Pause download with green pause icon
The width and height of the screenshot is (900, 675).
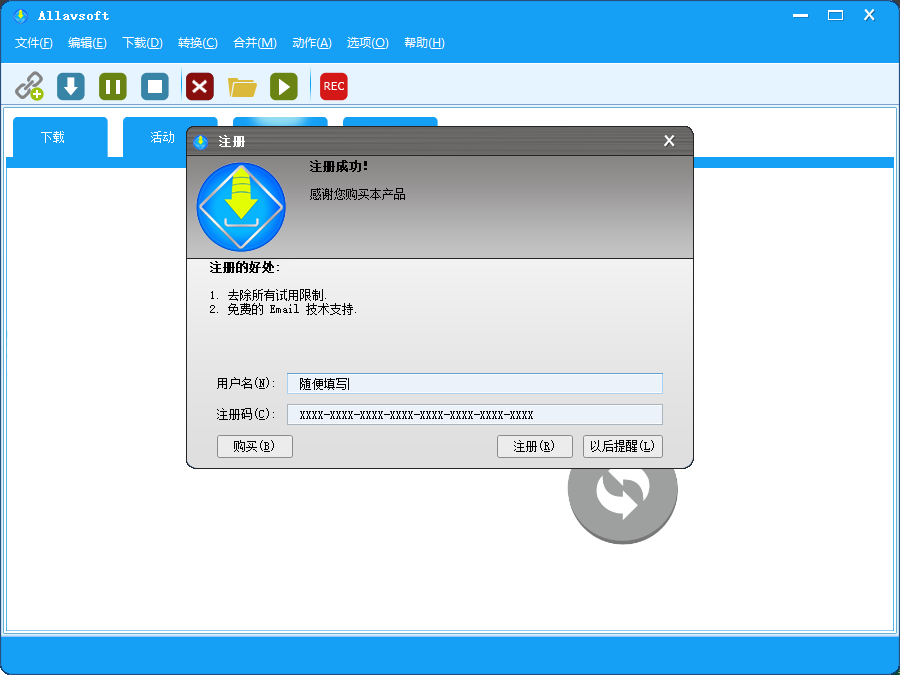(113, 86)
